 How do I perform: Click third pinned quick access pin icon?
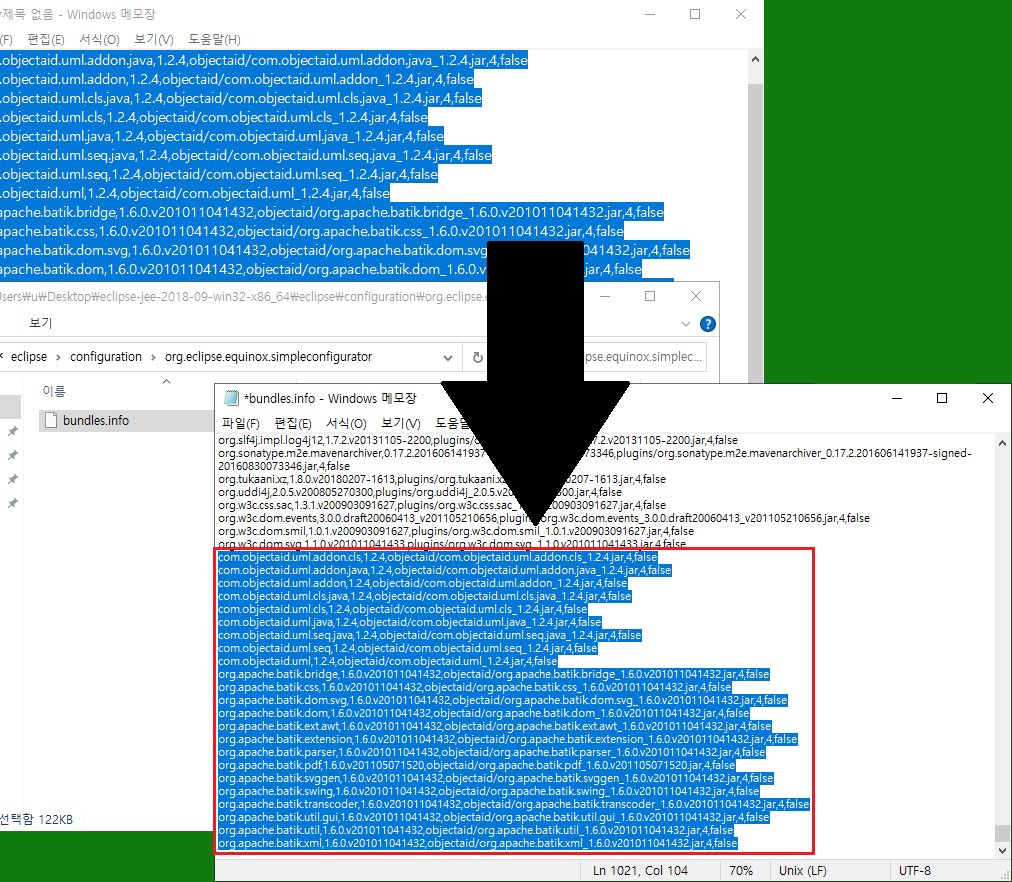12,479
